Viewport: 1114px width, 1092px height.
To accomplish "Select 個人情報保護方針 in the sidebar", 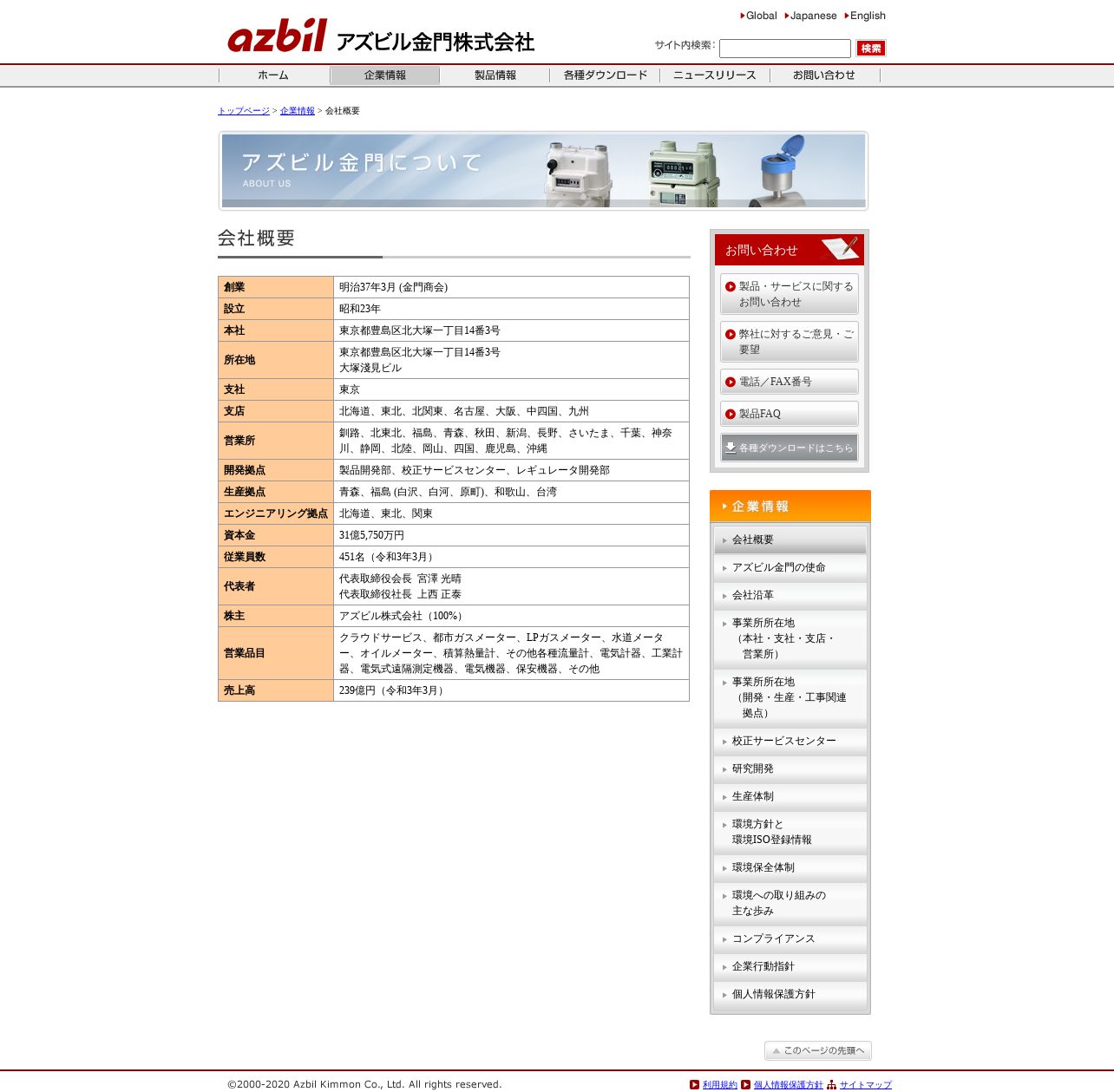I will (x=790, y=994).
